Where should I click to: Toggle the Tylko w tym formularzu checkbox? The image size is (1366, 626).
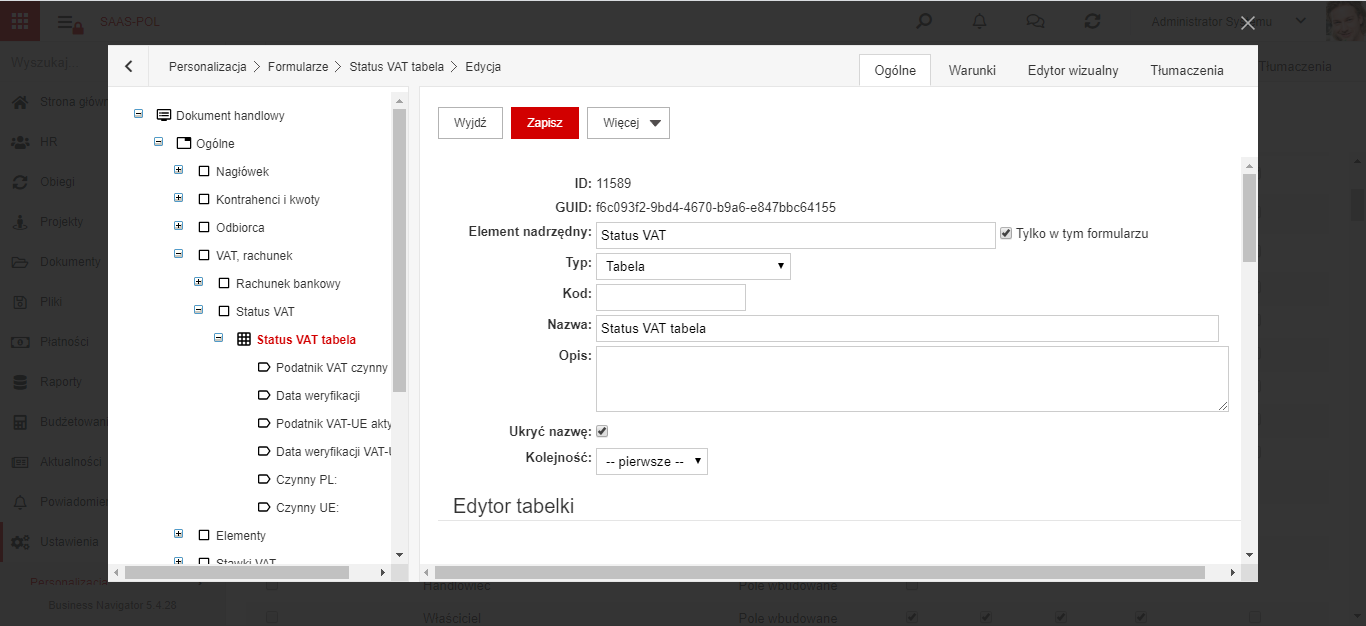(x=1006, y=233)
